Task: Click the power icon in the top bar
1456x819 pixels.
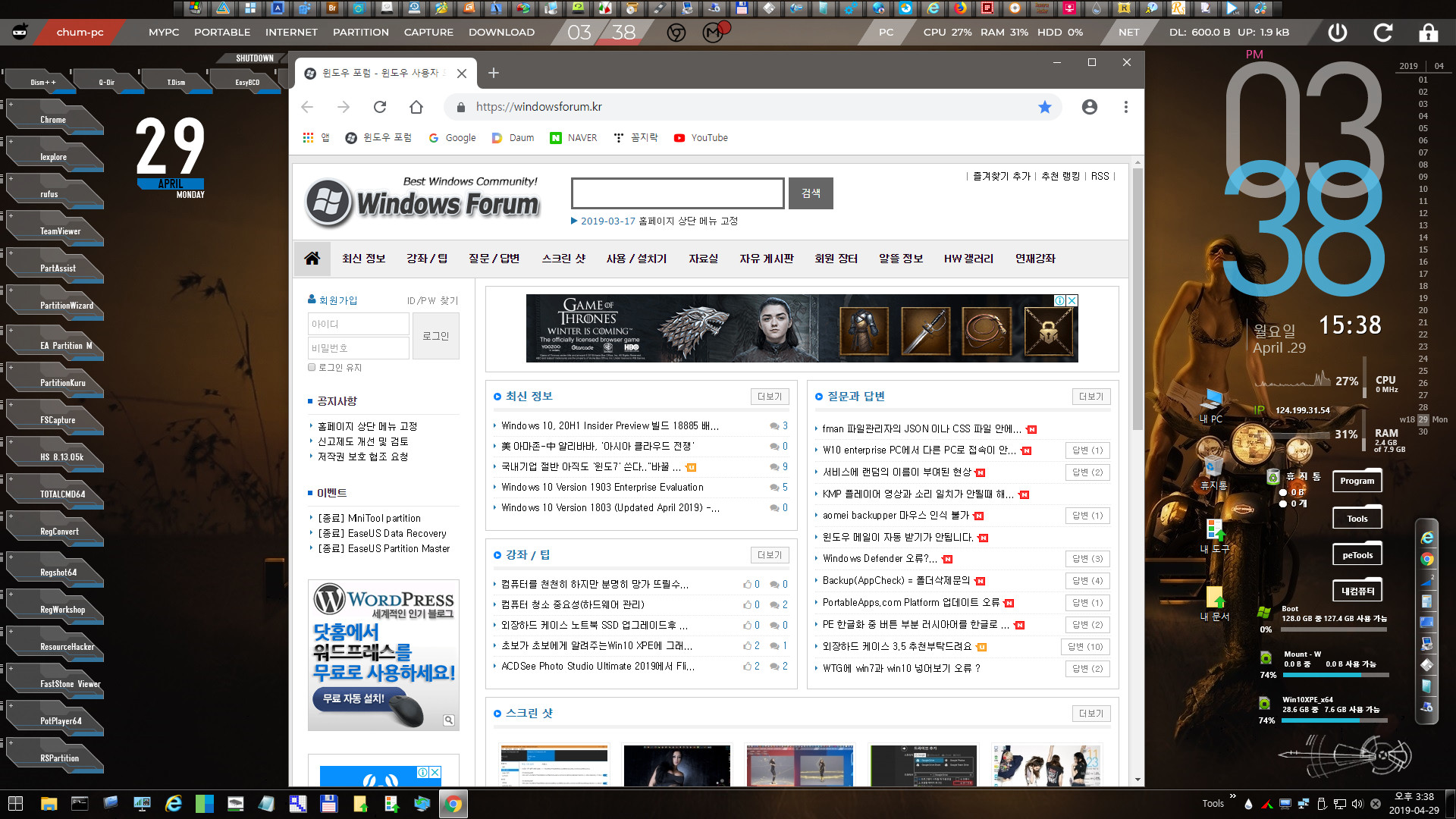Action: (1338, 33)
